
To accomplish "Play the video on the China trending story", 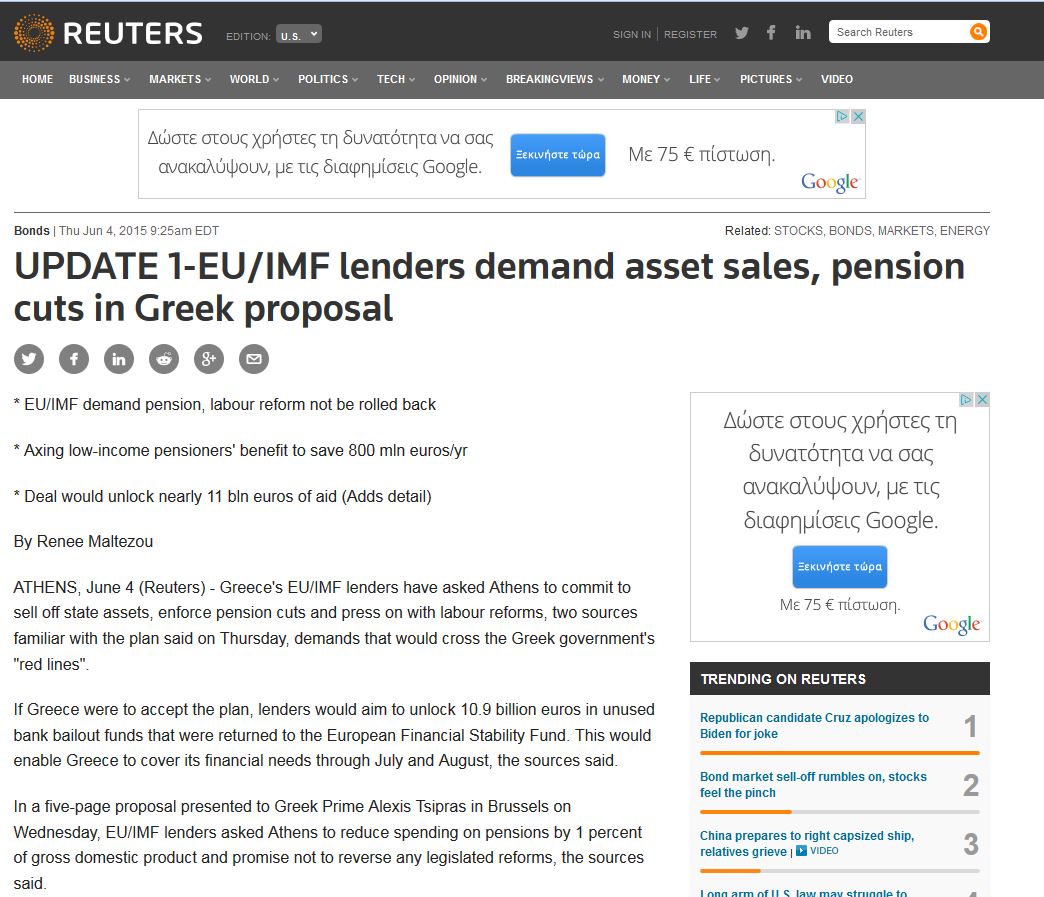I will point(803,851).
